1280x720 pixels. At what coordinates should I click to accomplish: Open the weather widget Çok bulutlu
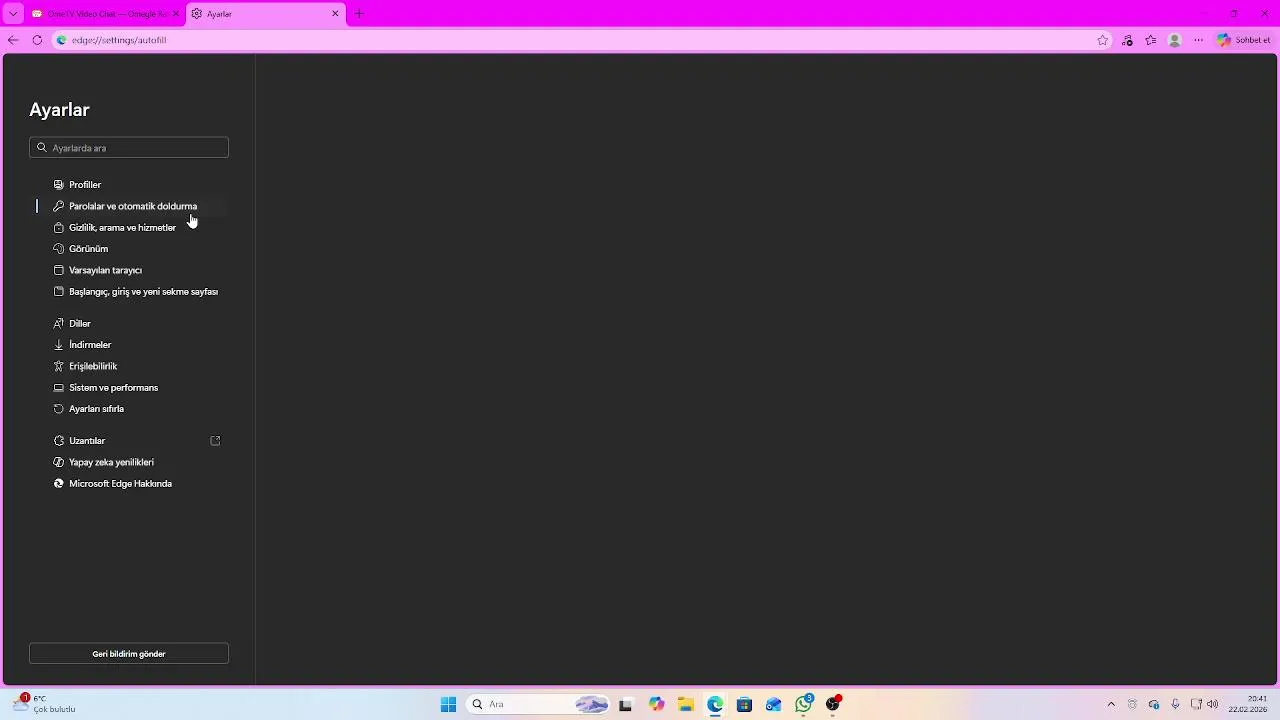(x=44, y=704)
